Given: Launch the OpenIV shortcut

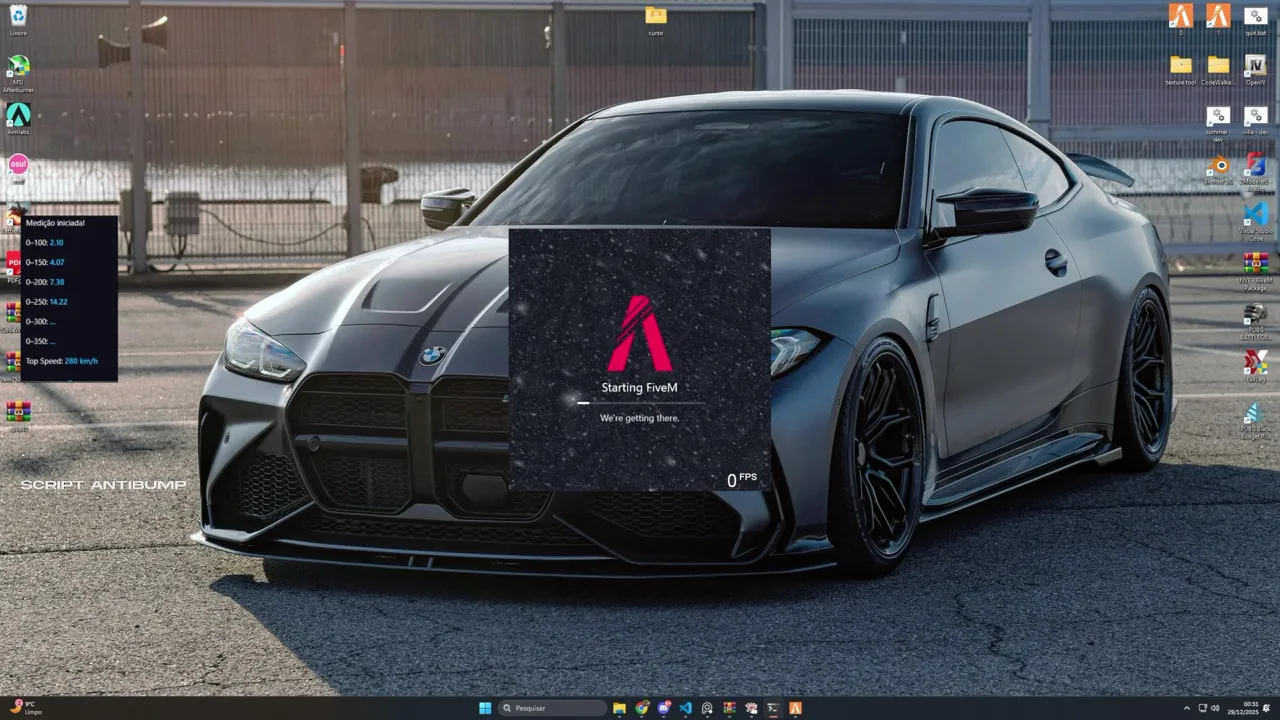Looking at the screenshot, I should [1256, 70].
